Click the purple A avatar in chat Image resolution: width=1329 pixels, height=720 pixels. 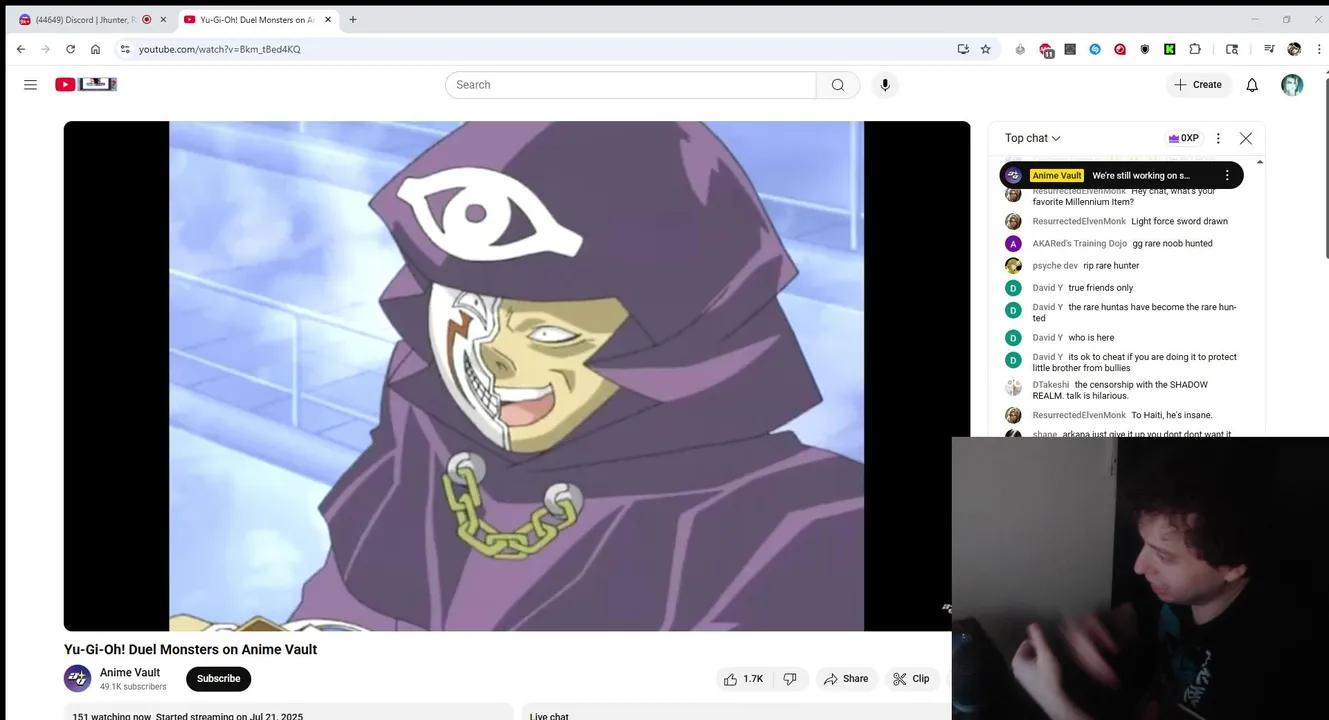pos(1013,244)
